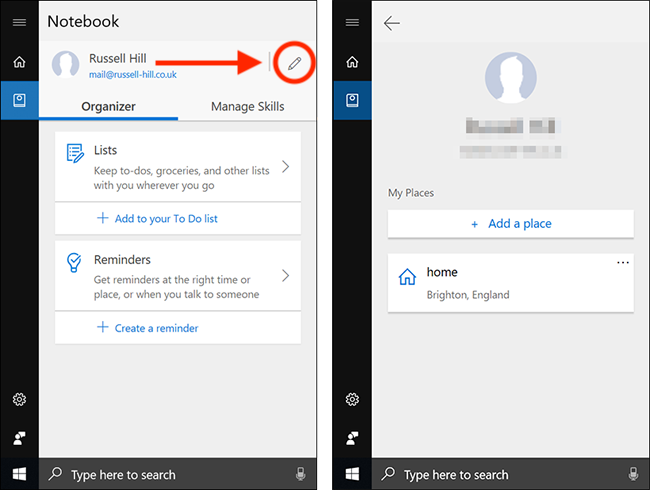Click Feedback person icon in left panel
Image resolution: width=650 pixels, height=490 pixels.
[x=19, y=438]
